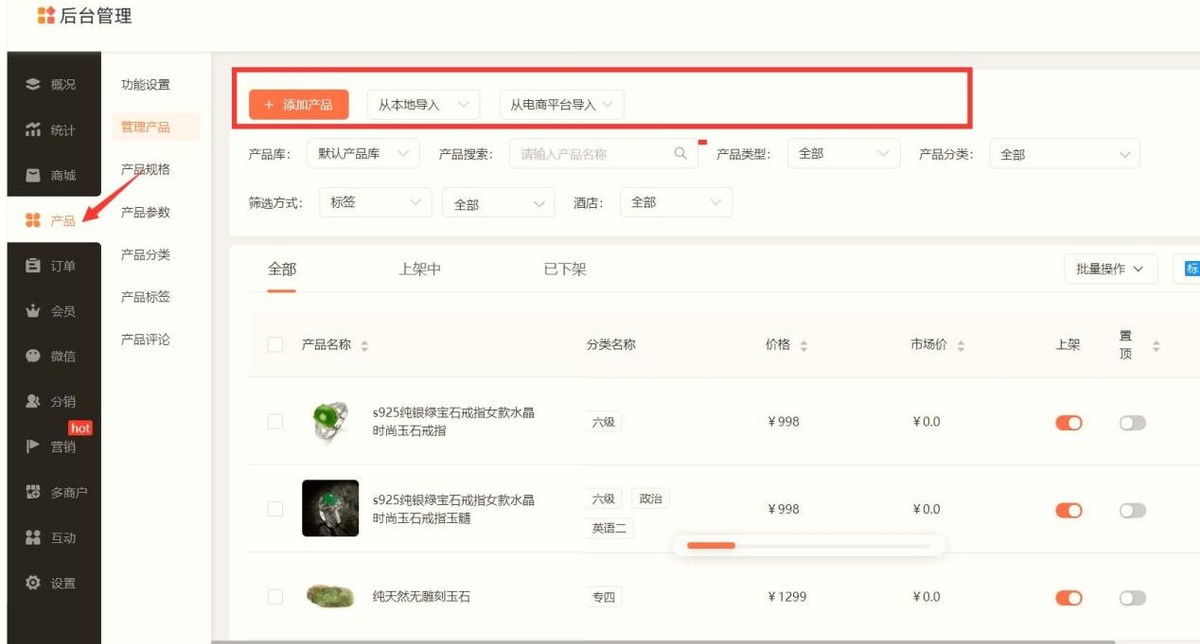Click the 添加产品 add product button

pyautogui.click(x=298, y=104)
